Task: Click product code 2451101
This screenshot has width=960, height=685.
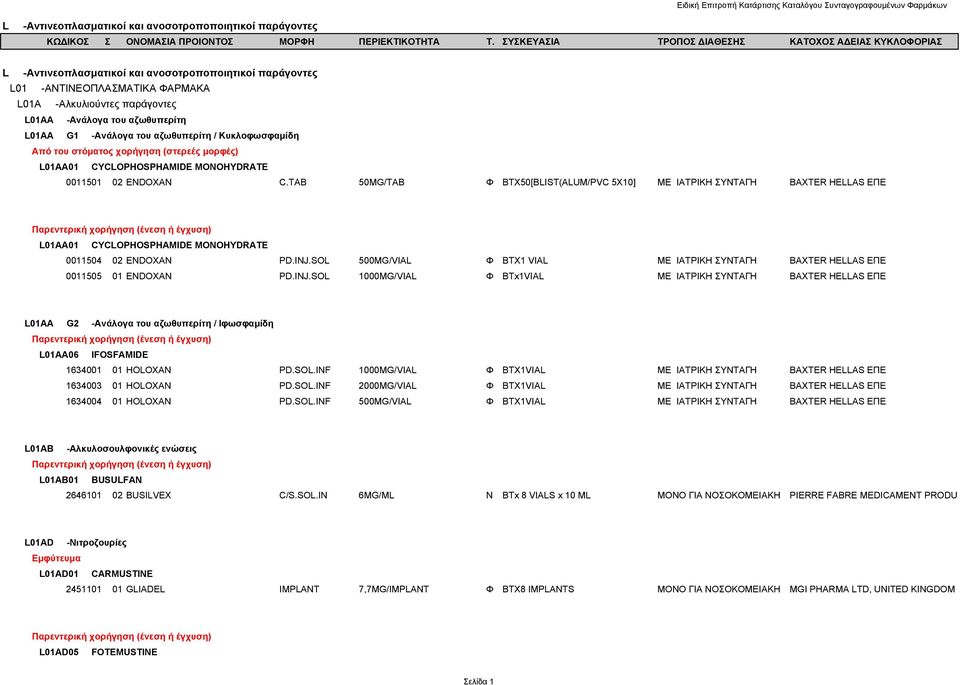Action: point(84,590)
